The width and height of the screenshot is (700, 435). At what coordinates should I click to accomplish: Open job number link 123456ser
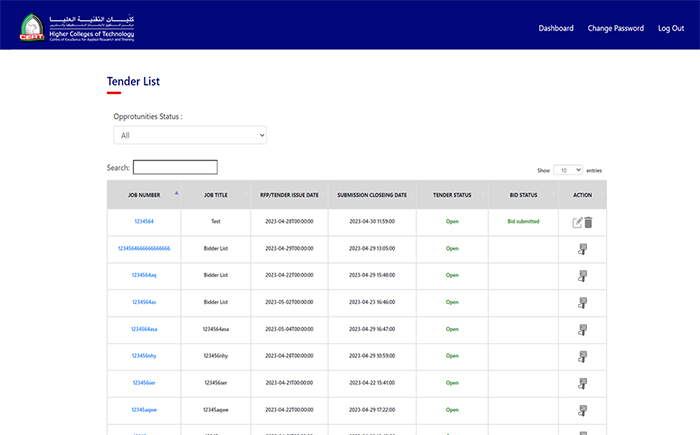(144, 383)
